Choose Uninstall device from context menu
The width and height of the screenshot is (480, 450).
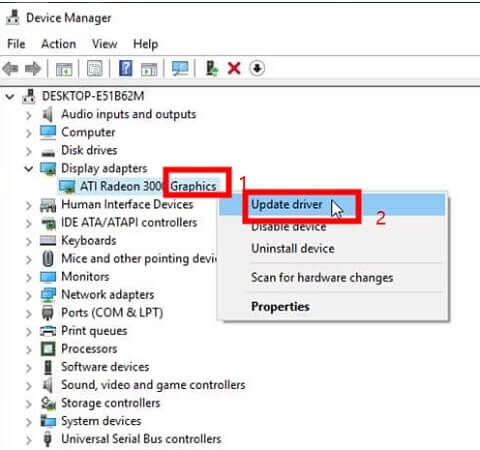coord(332,249)
